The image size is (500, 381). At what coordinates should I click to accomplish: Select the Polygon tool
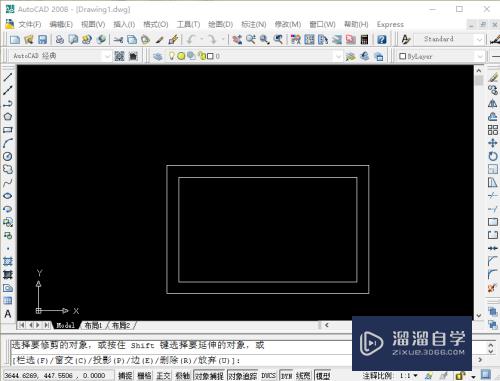point(8,117)
